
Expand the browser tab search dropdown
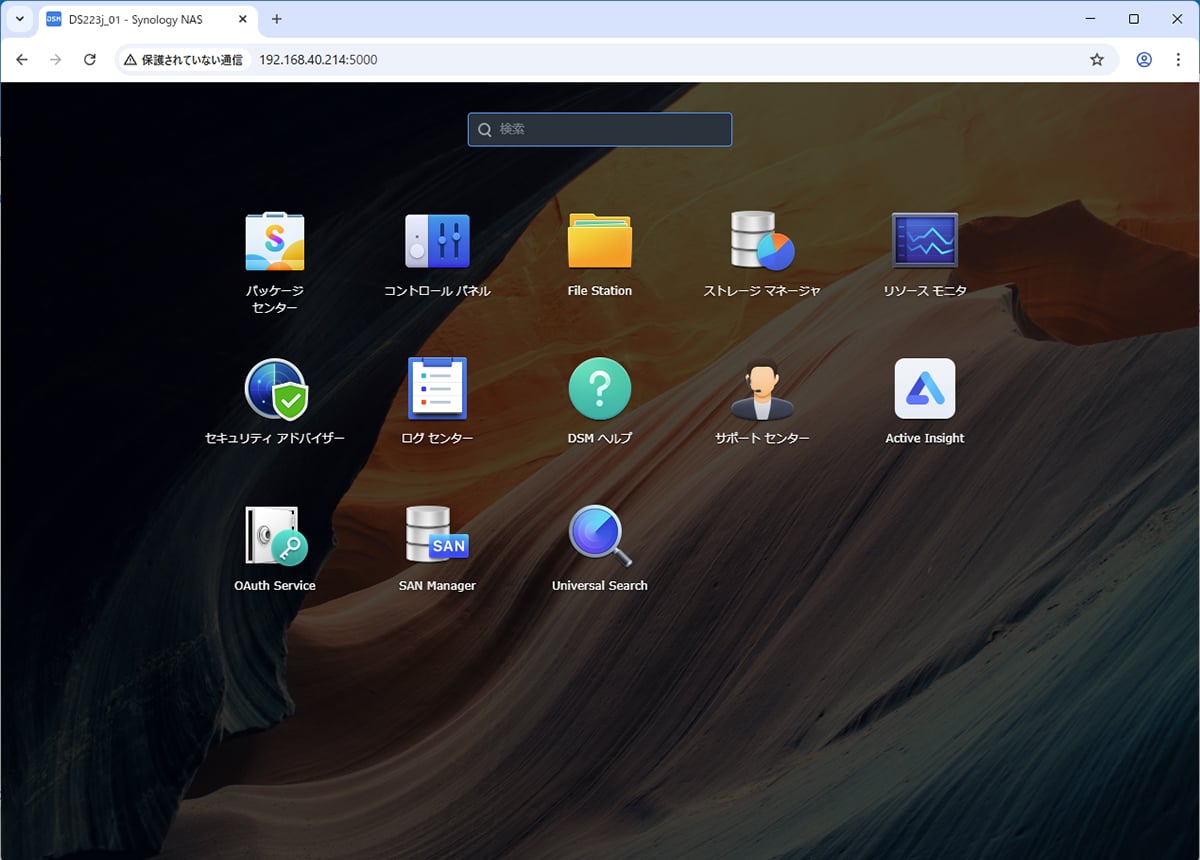pos(20,19)
